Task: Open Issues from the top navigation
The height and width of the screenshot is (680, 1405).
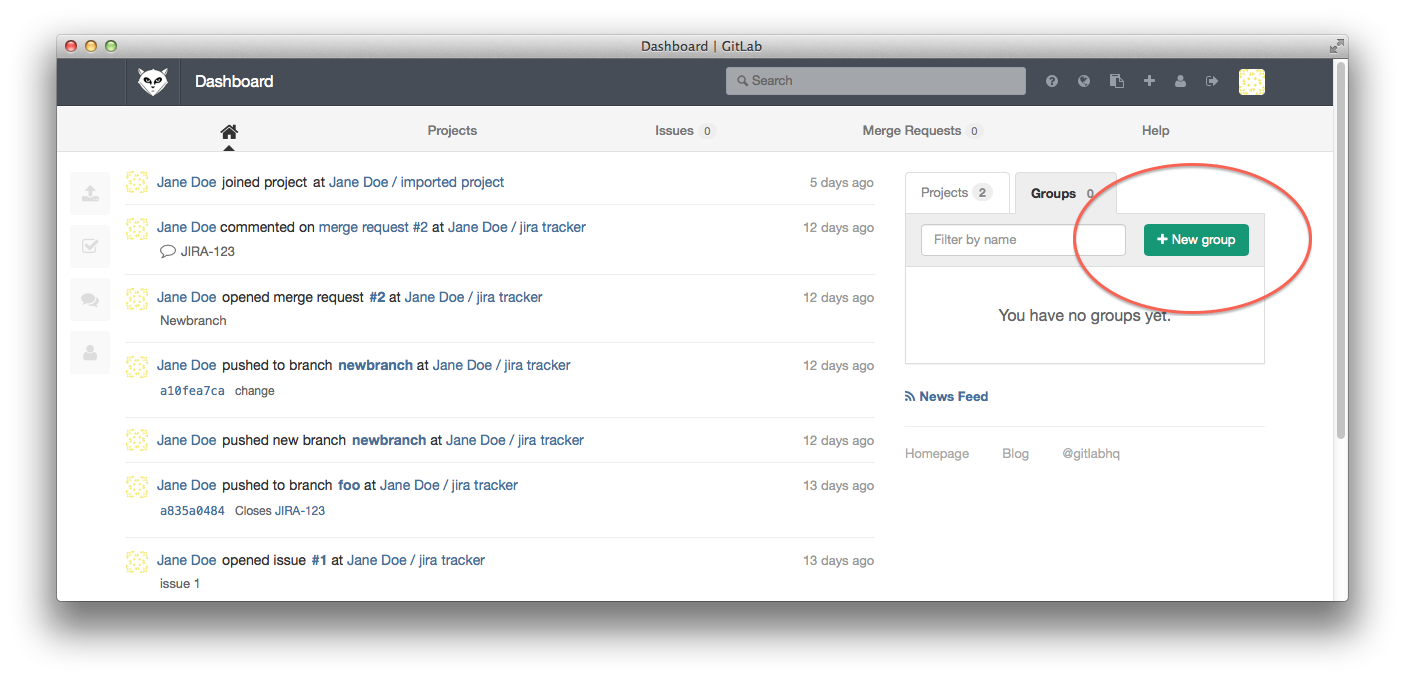Action: pyautogui.click(x=675, y=130)
